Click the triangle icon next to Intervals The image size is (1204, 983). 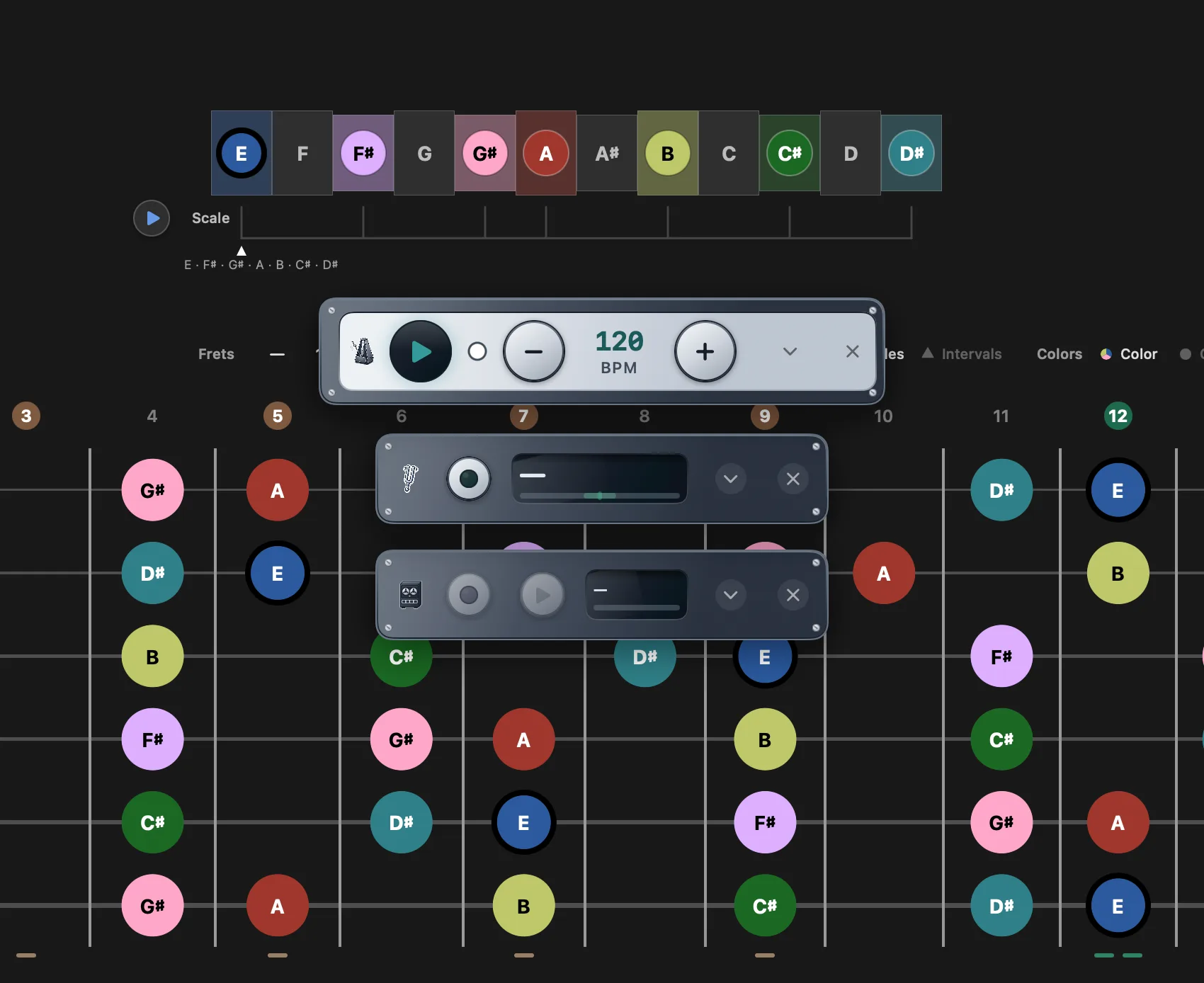[928, 353]
